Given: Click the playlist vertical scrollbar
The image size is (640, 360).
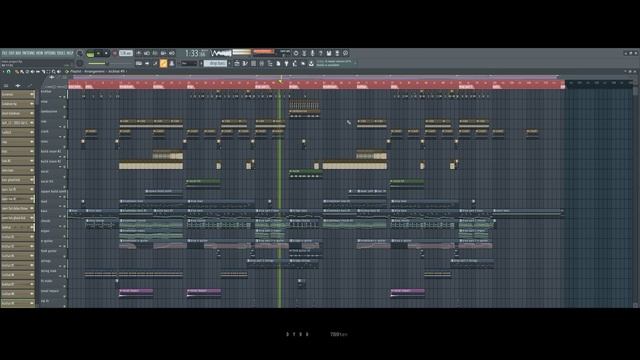Looking at the screenshot, I should click(x=636, y=198).
